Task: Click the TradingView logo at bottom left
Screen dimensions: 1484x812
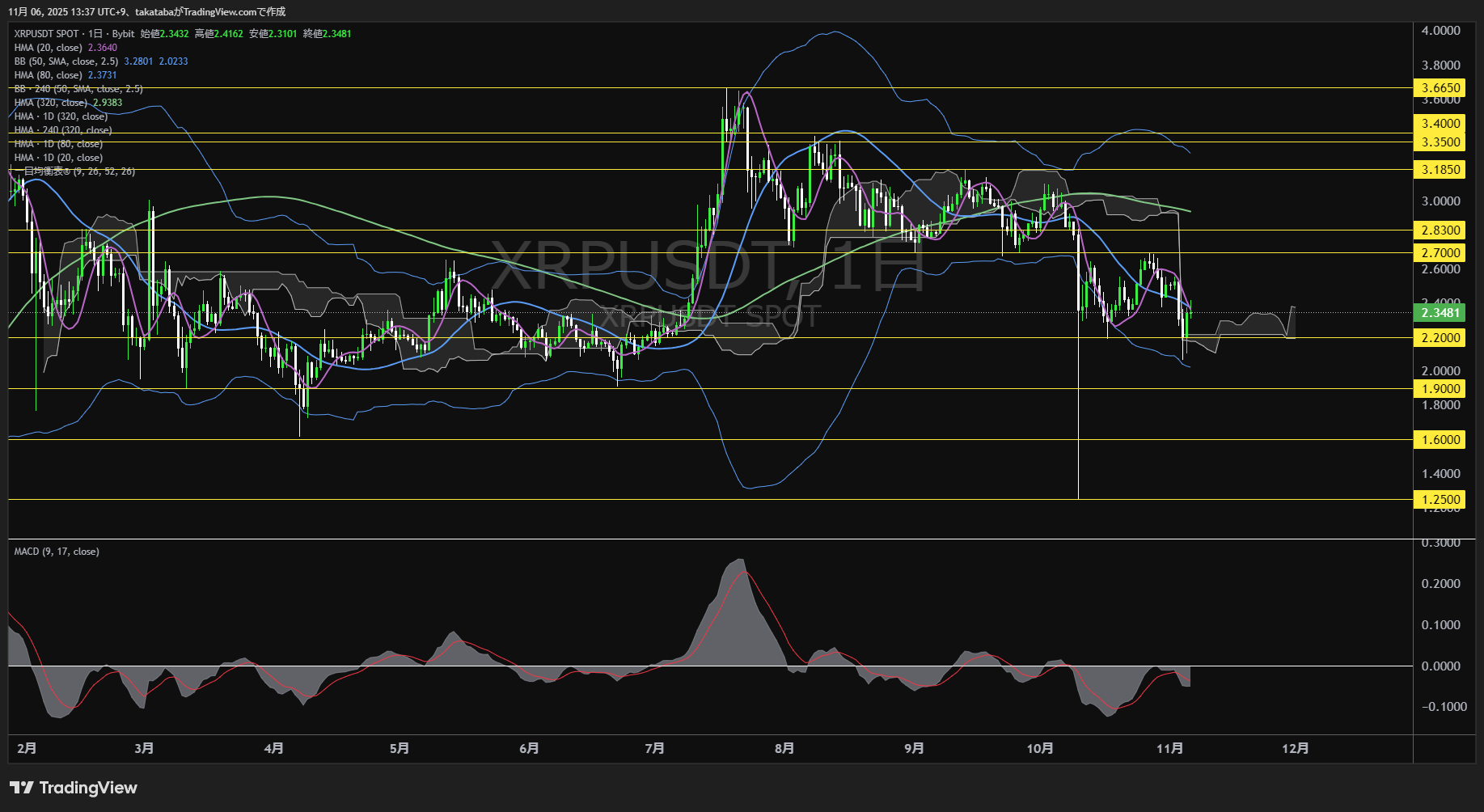Action: pos(73,787)
